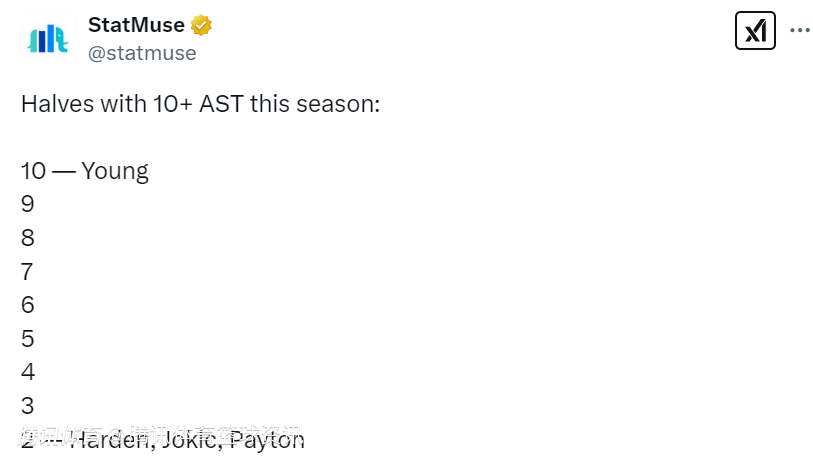The width and height of the screenshot is (813, 461).
Task: Click the name "Young" in the tweet
Action: click(115, 171)
